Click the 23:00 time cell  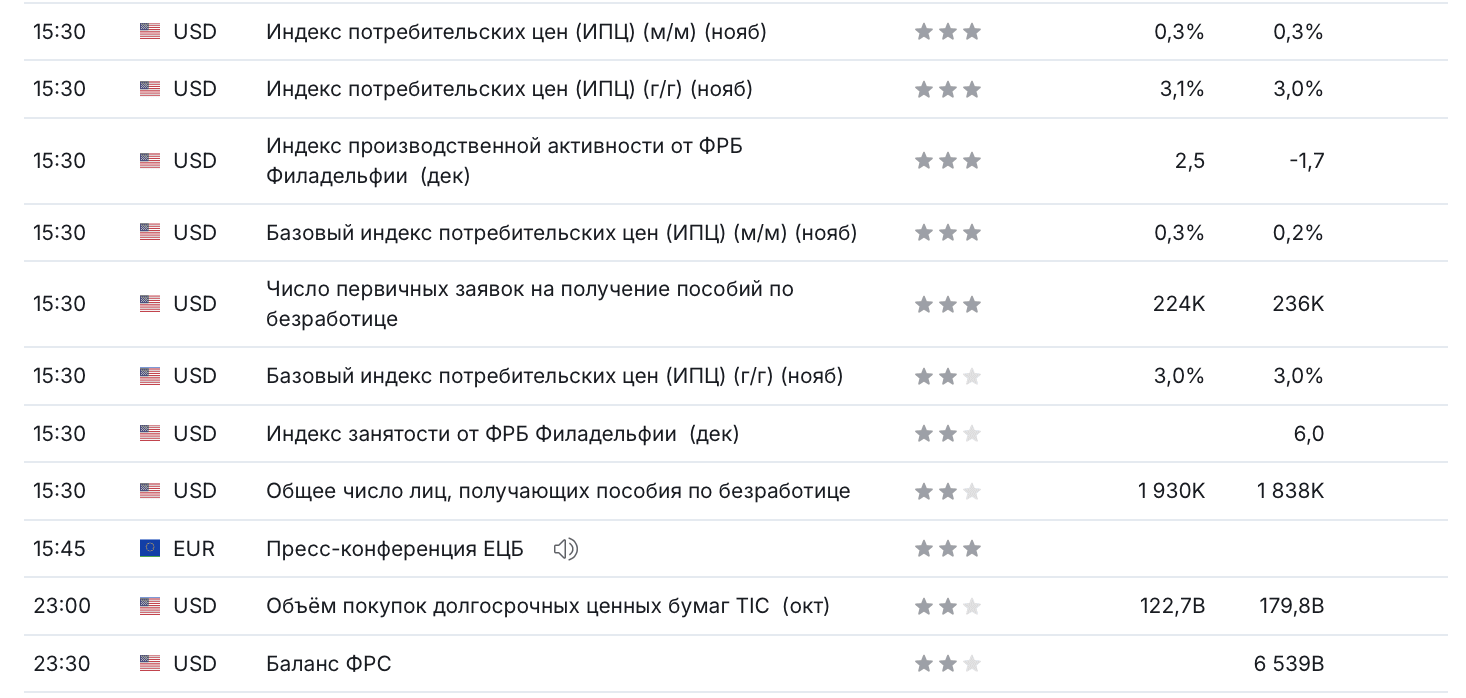(x=61, y=606)
